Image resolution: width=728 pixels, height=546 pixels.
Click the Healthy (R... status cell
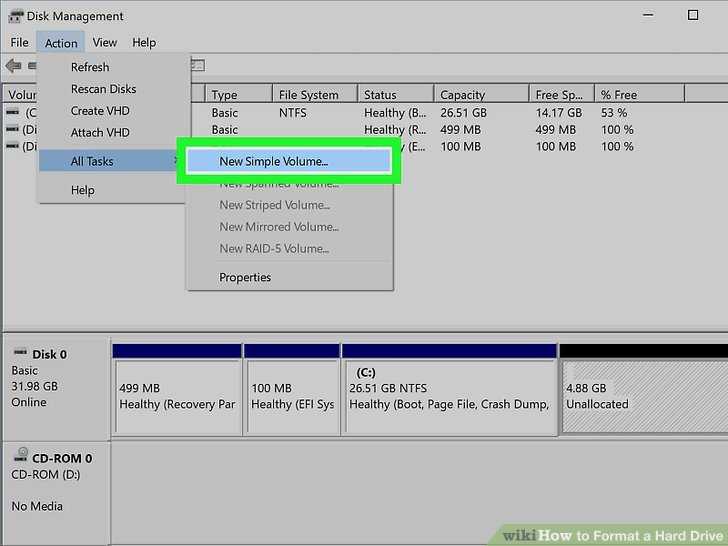click(395, 130)
